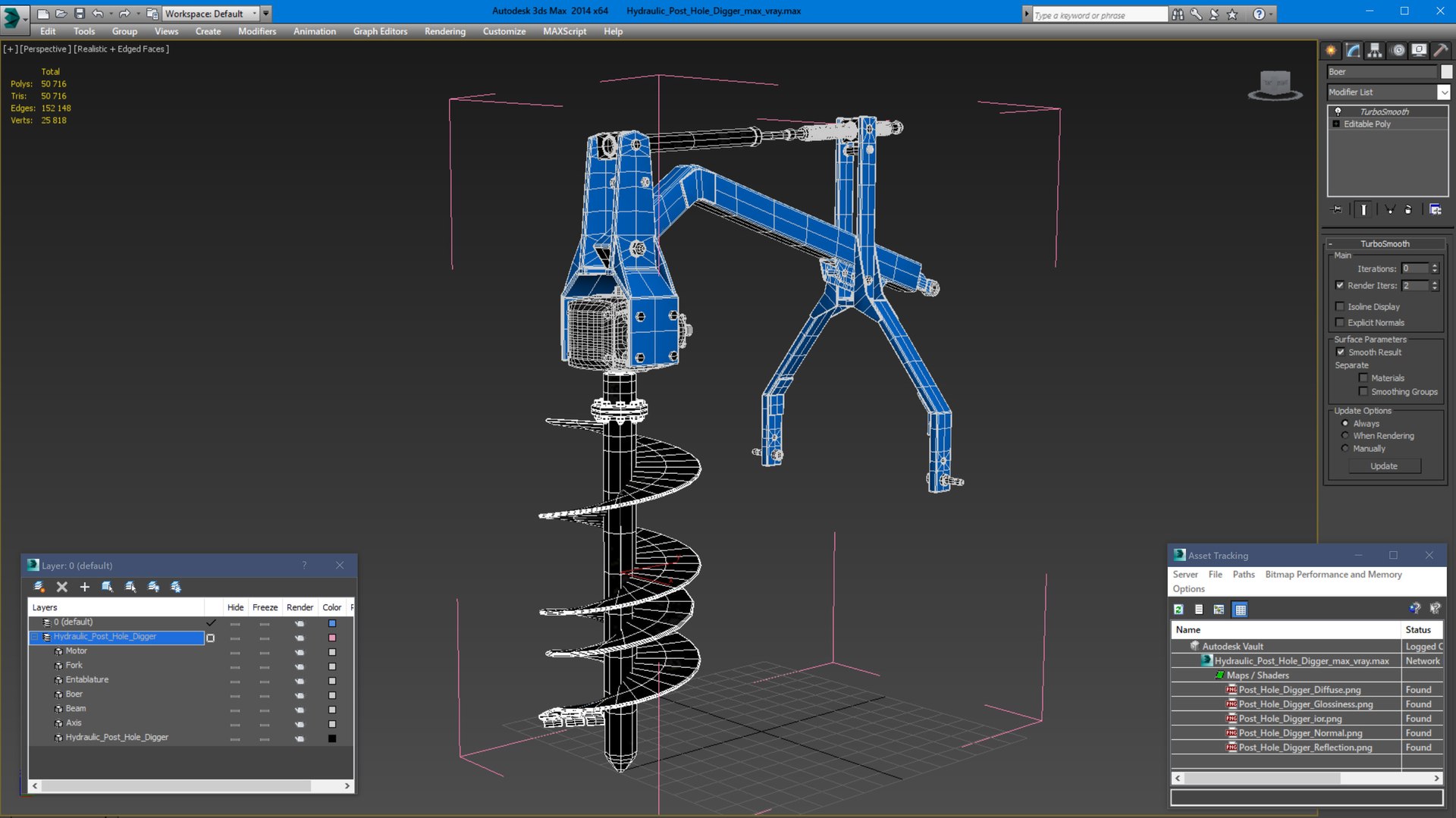Open the Create command panel tab
This screenshot has height=818, width=1456.
point(1331,51)
